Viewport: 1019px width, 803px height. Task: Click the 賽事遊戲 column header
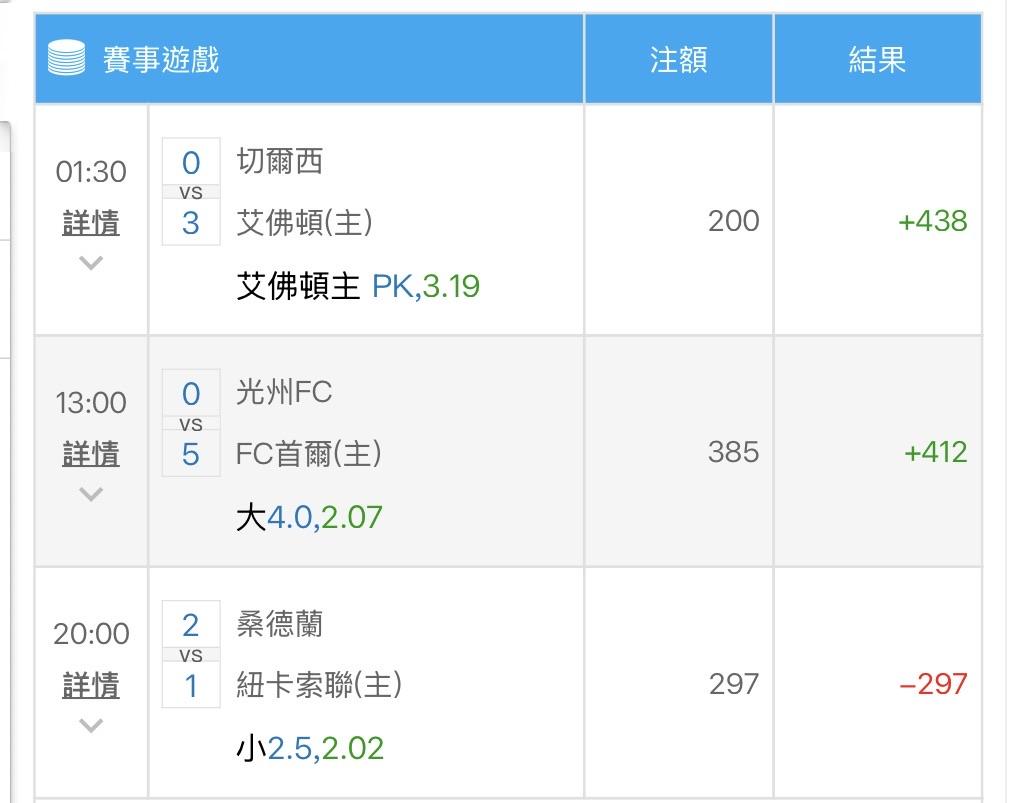[x=161, y=60]
